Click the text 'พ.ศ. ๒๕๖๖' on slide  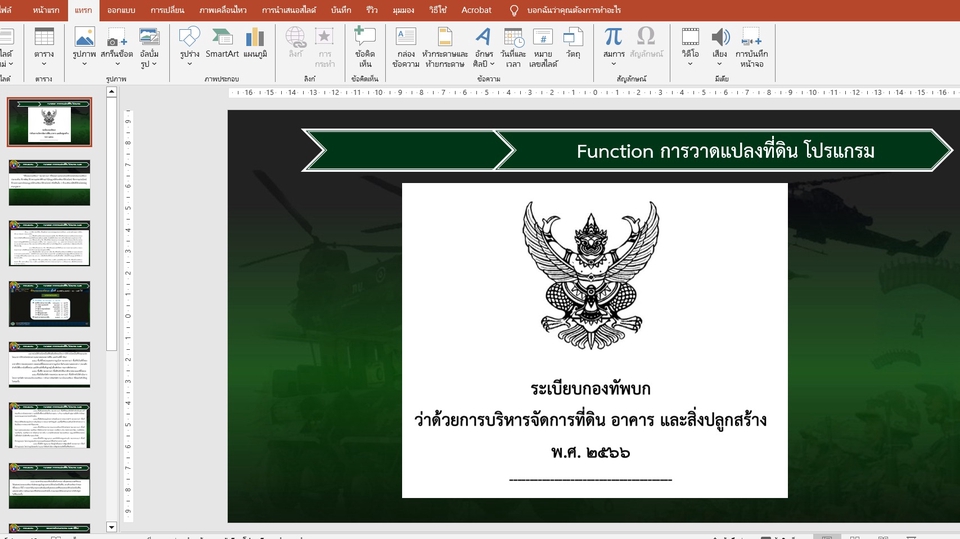click(590, 452)
